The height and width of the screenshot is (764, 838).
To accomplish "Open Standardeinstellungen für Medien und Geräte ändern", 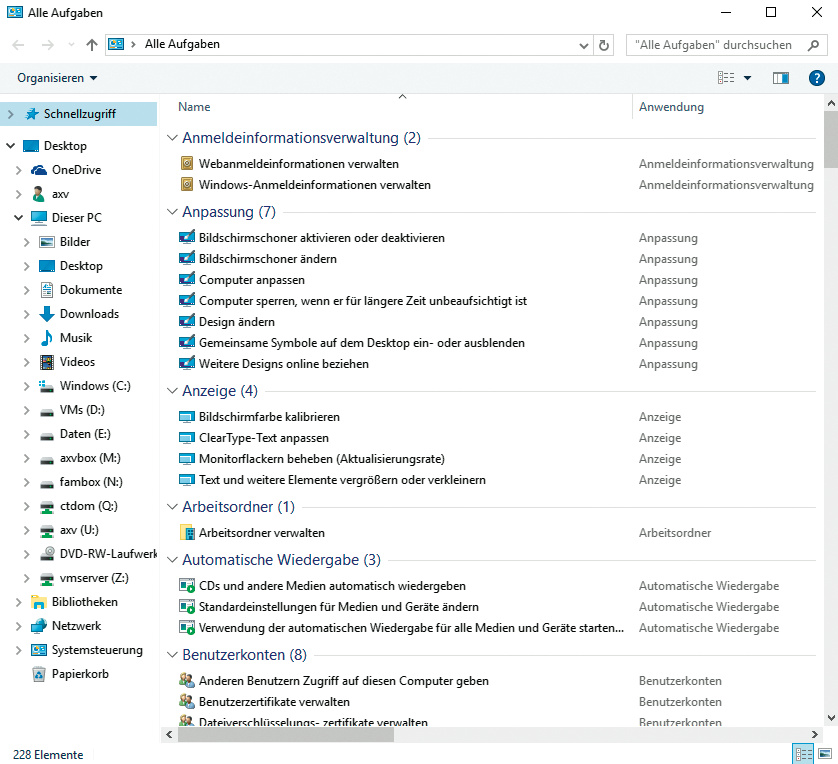I will pyautogui.click(x=339, y=607).
